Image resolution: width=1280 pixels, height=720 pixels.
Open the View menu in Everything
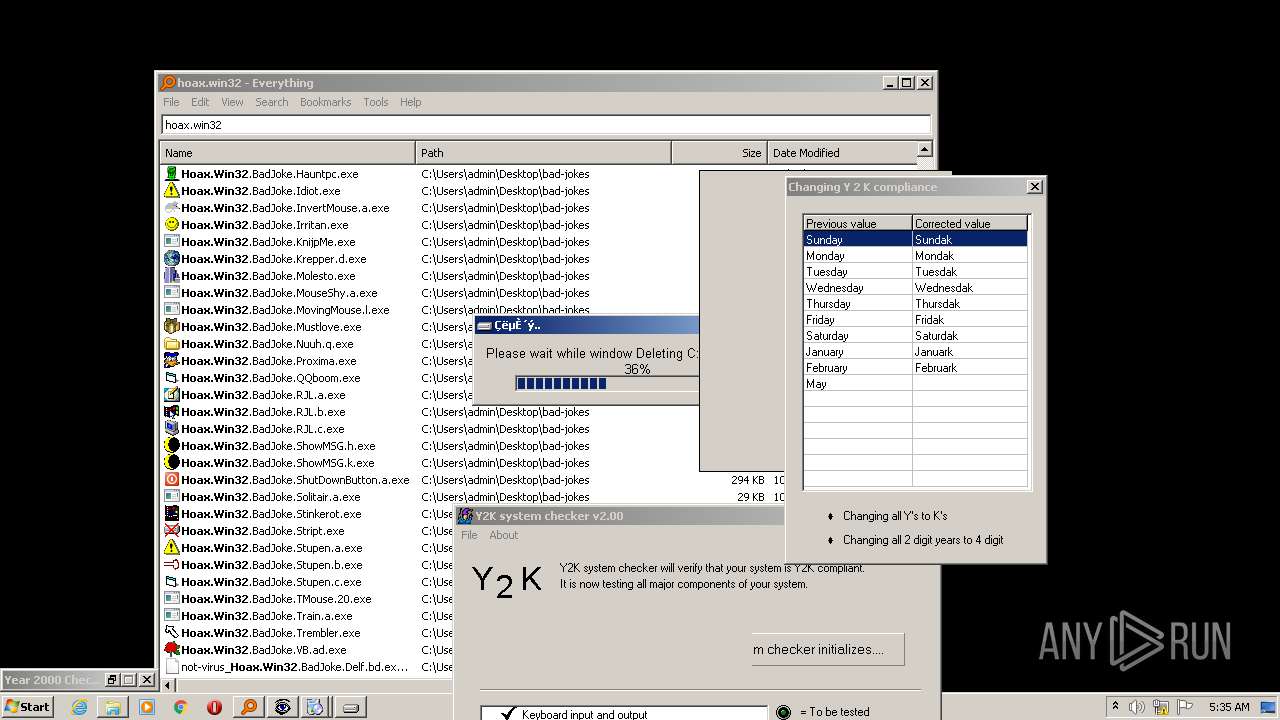(x=232, y=102)
